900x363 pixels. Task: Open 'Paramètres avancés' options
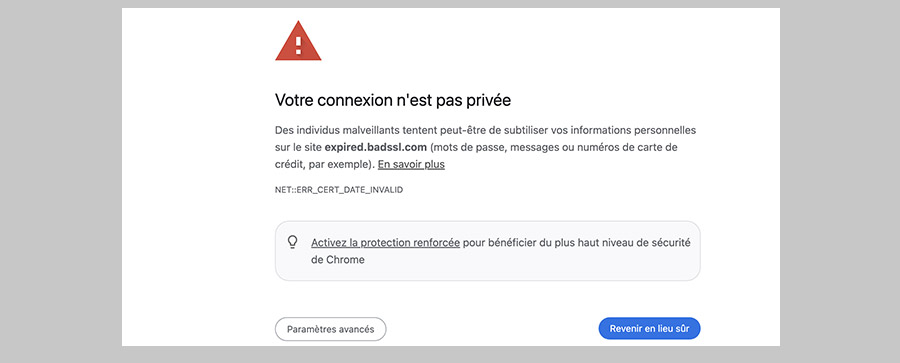331,329
